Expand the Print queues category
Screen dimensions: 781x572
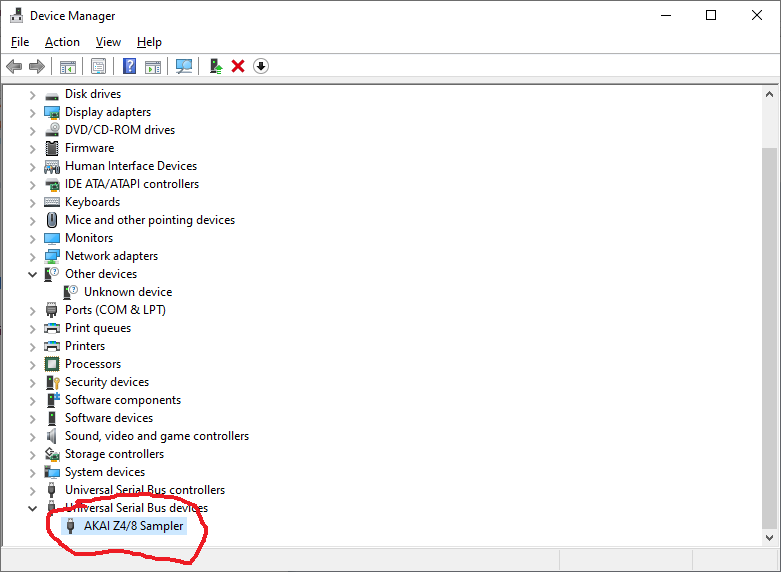(x=32, y=329)
